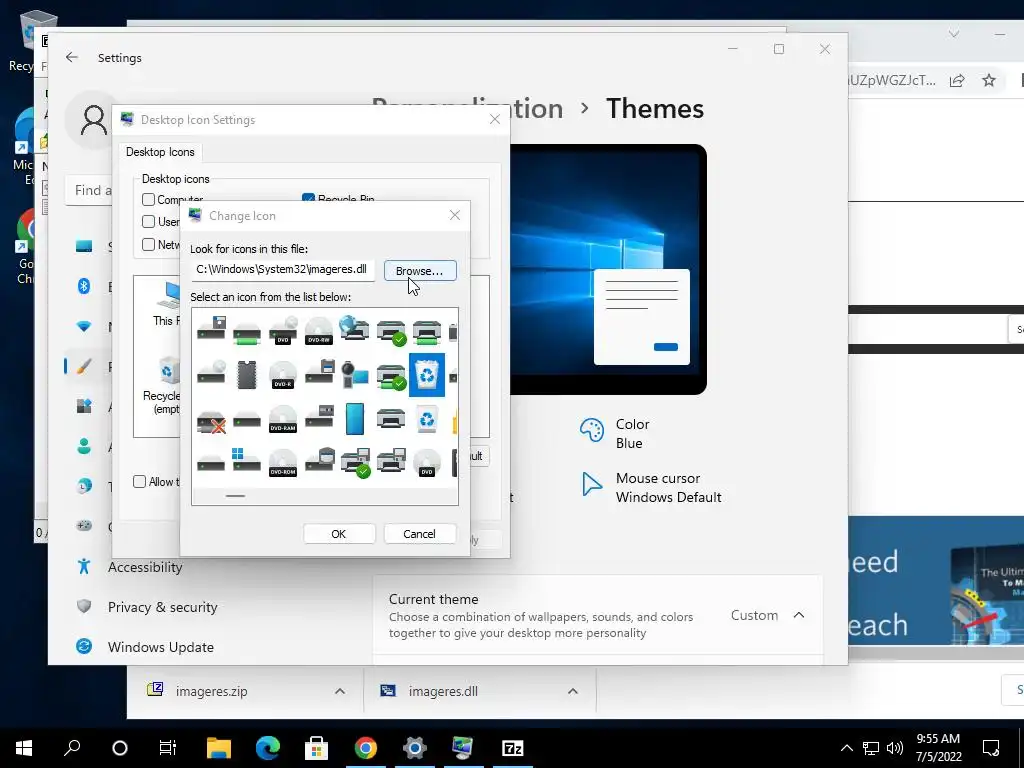Click the theme desktop preview thumbnail
Viewport: 1024px width, 768px height.
click(607, 269)
